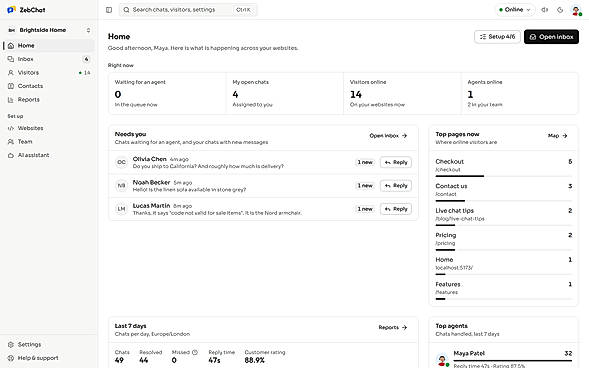Viewport: 589px width, 368px height.
Task: Click the Missed info help icon
Action: pyautogui.click(x=195, y=352)
